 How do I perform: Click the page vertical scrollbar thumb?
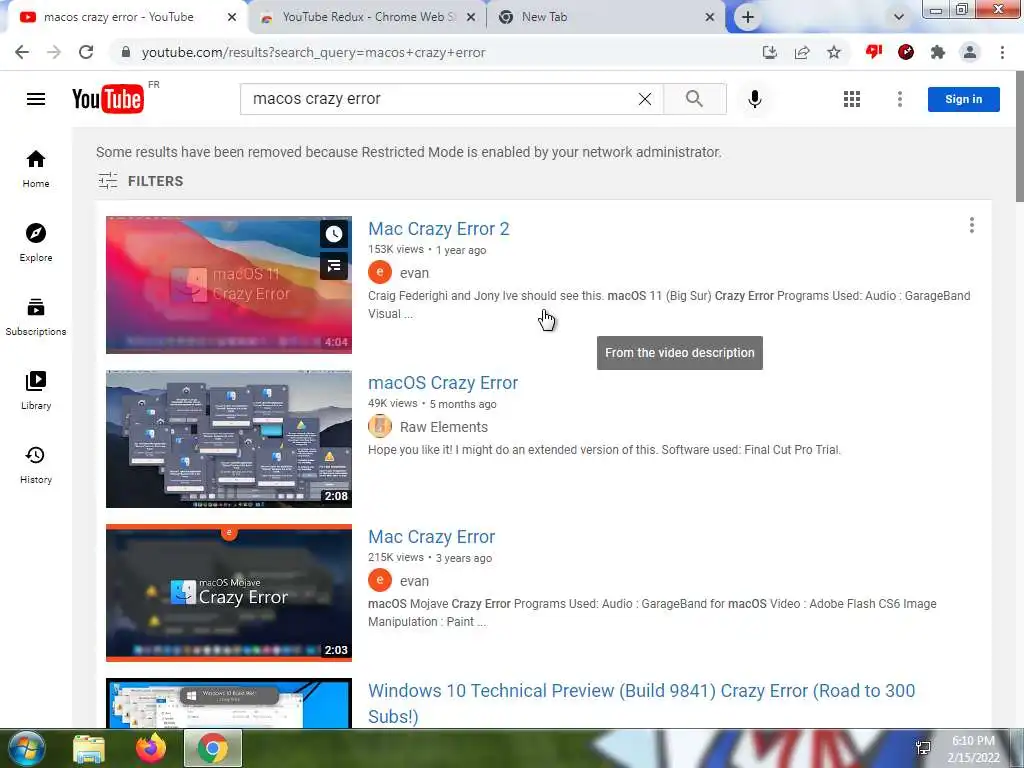(x=1019, y=138)
